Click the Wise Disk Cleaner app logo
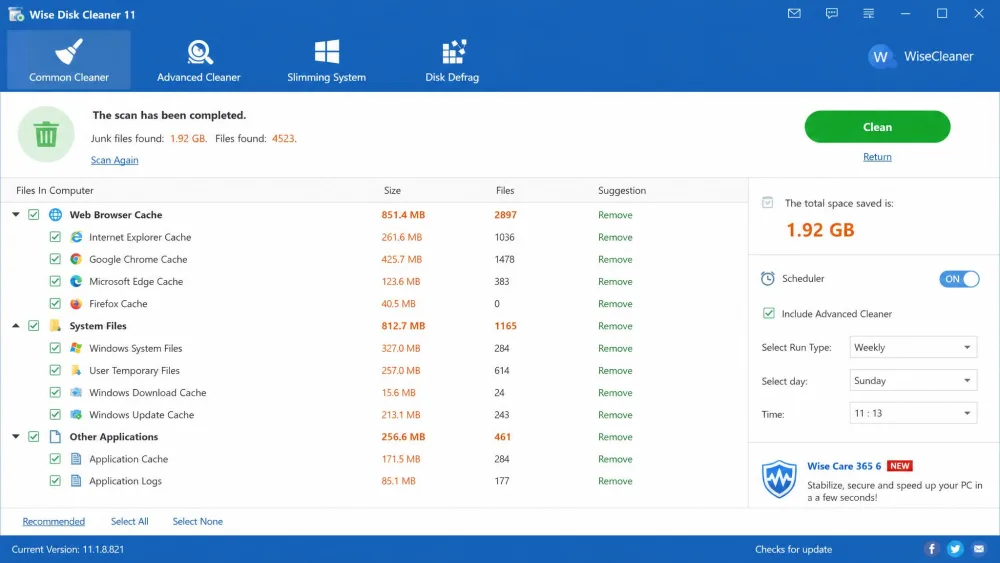This screenshot has height=563, width=1000. click(x=16, y=14)
